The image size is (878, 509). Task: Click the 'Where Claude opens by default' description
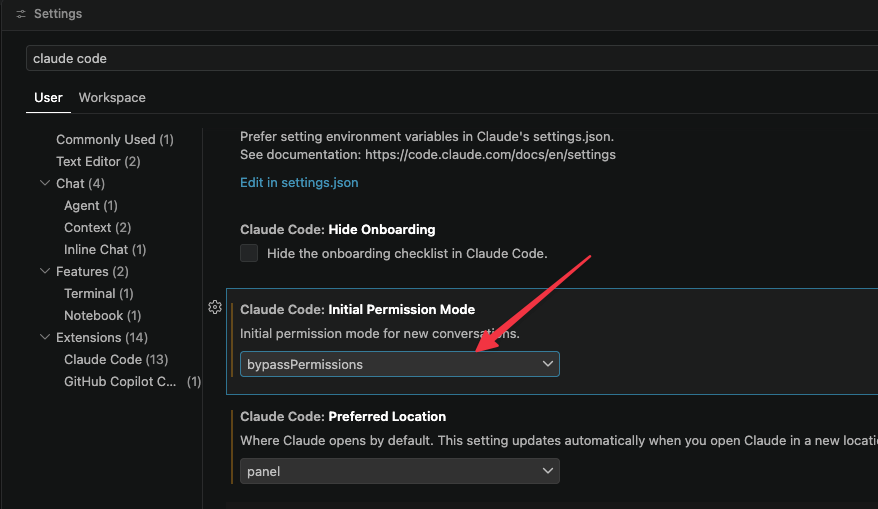click(x=559, y=441)
